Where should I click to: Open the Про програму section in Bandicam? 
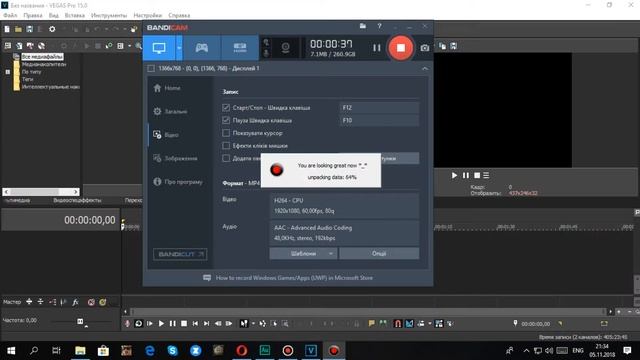point(178,182)
